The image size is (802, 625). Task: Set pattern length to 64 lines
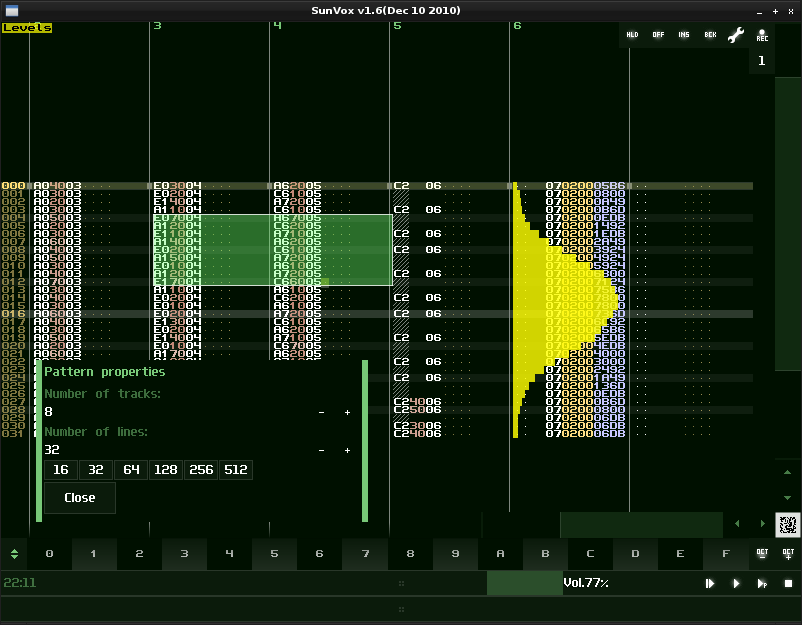tap(131, 470)
